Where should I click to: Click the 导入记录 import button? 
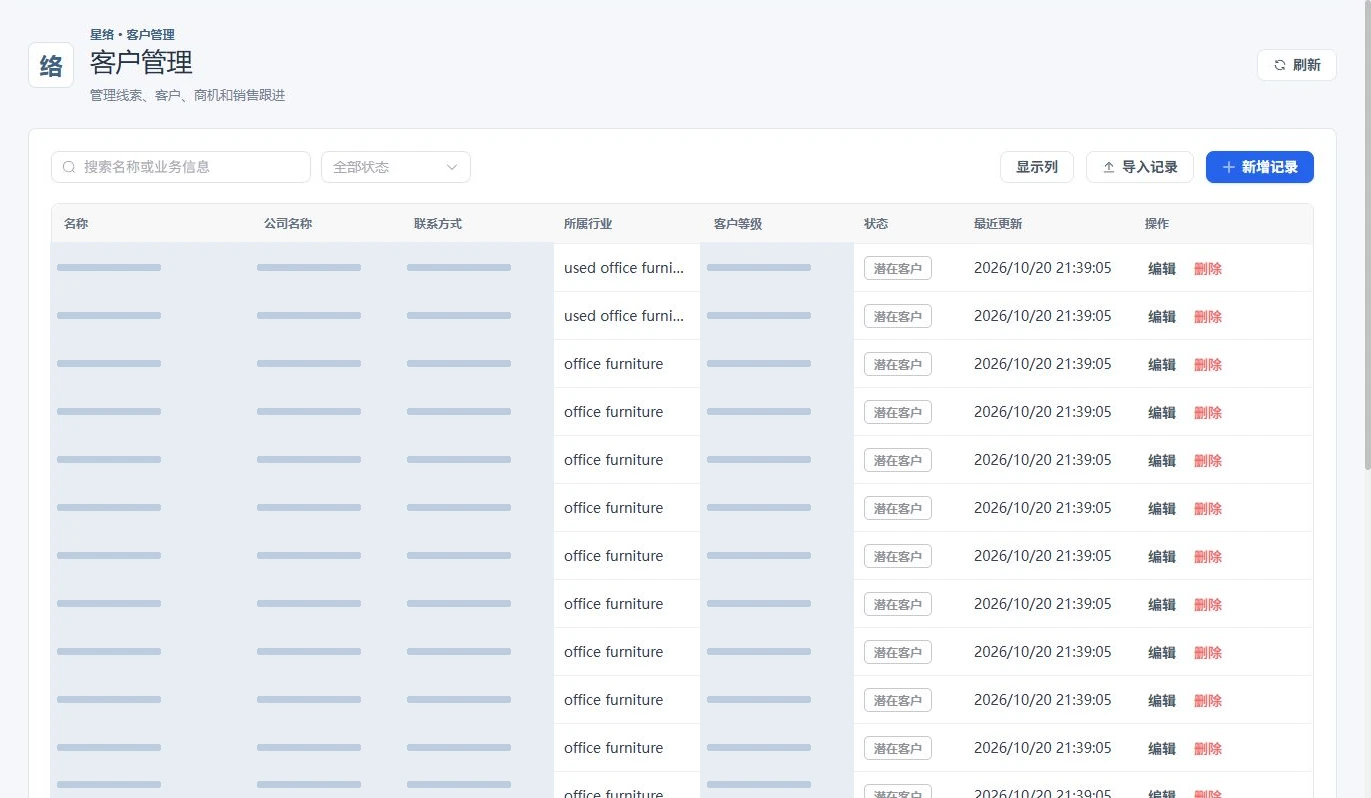tap(1140, 167)
